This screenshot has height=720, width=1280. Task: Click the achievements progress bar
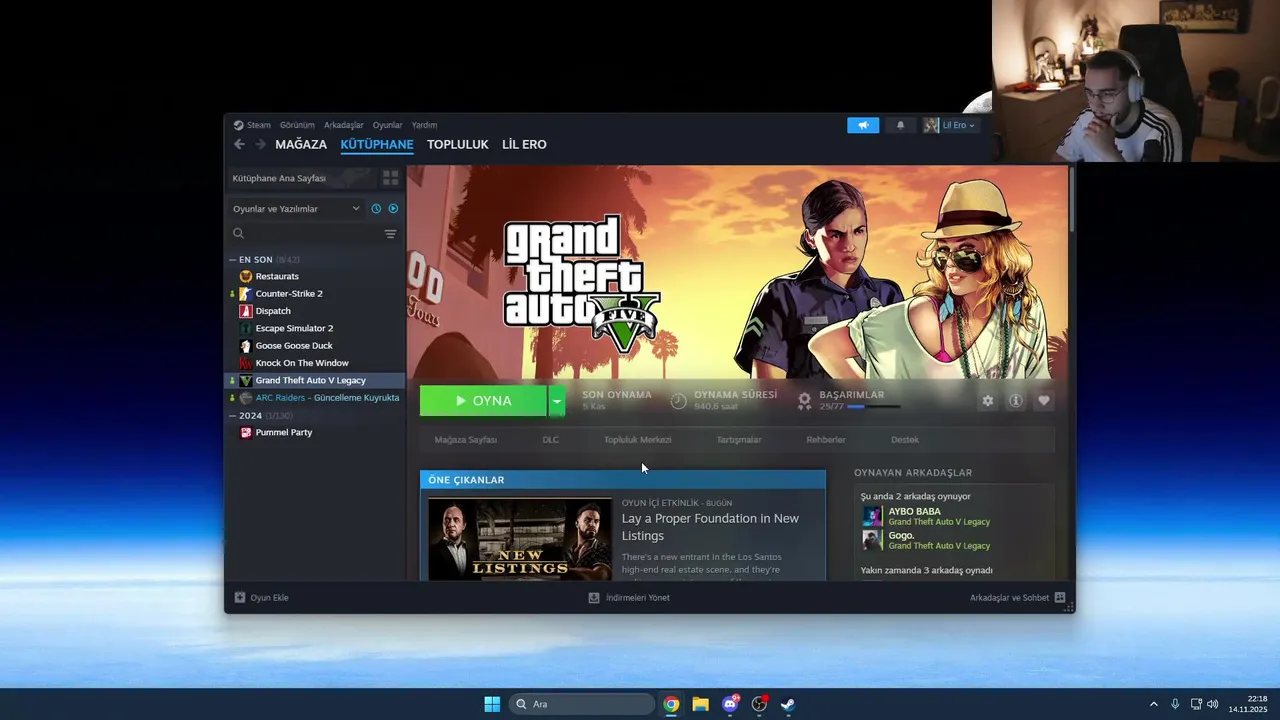873,407
